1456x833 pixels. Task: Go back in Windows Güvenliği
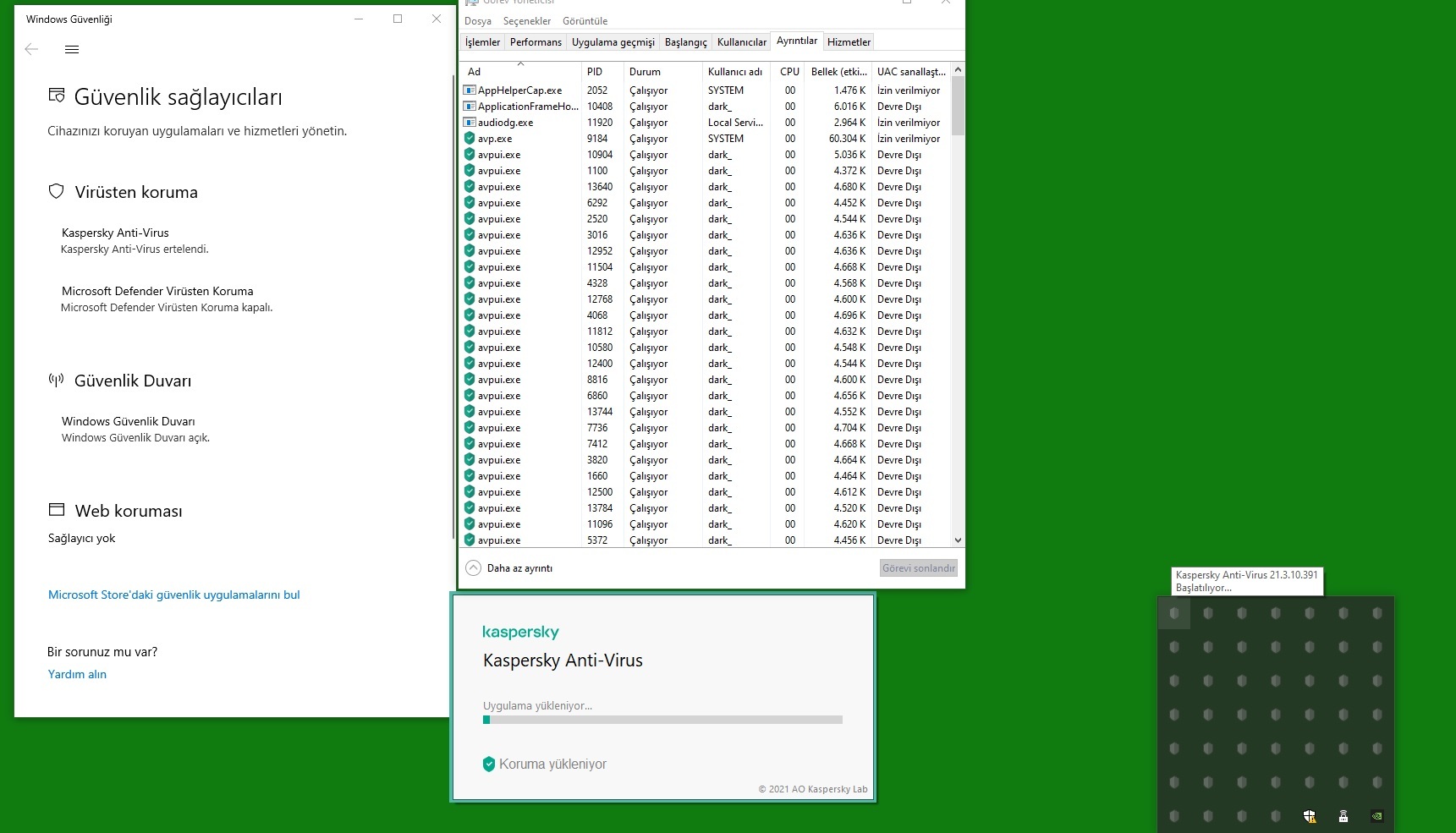pyautogui.click(x=31, y=49)
